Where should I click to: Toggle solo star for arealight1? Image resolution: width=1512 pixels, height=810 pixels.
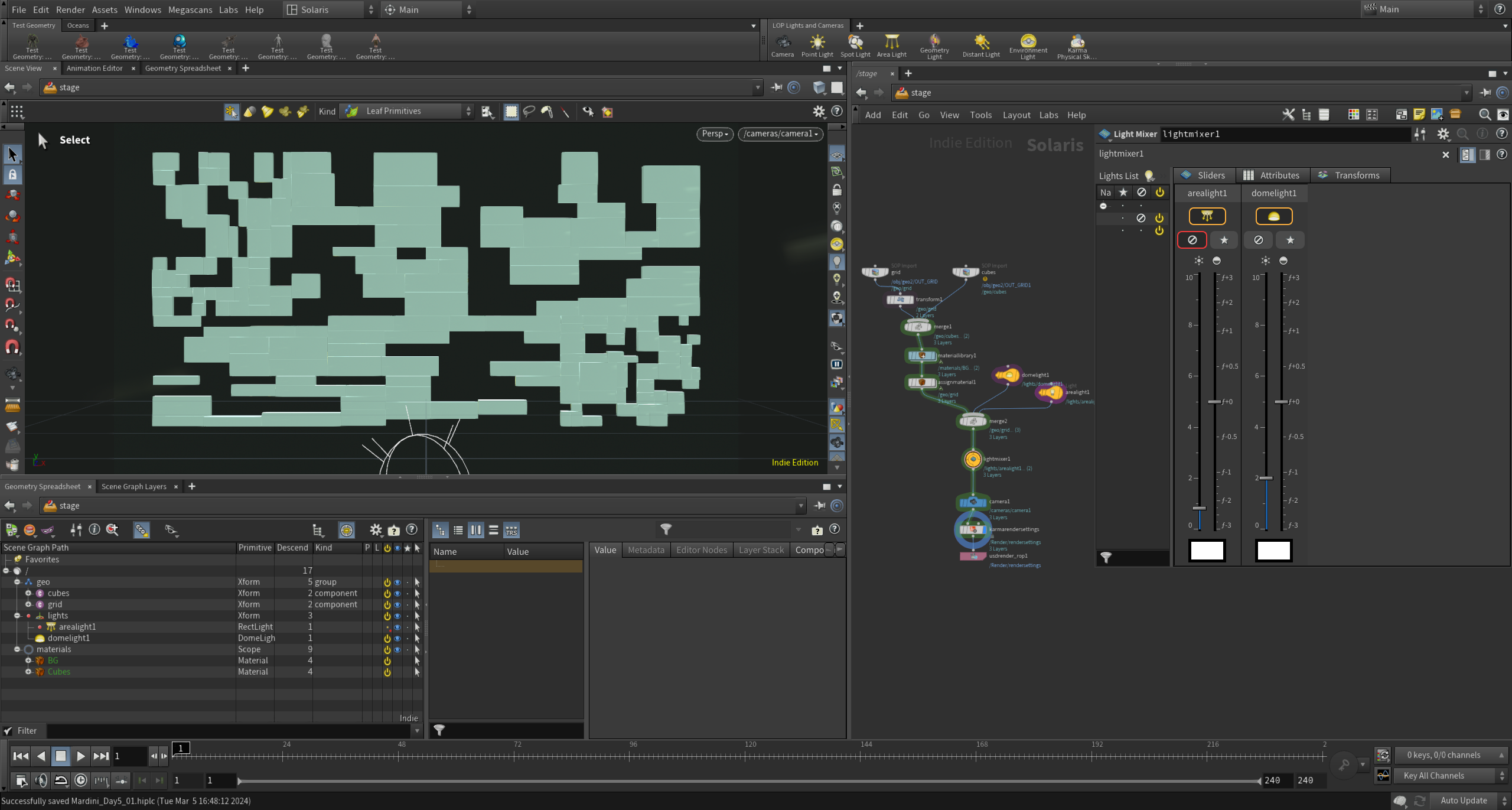[1224, 240]
